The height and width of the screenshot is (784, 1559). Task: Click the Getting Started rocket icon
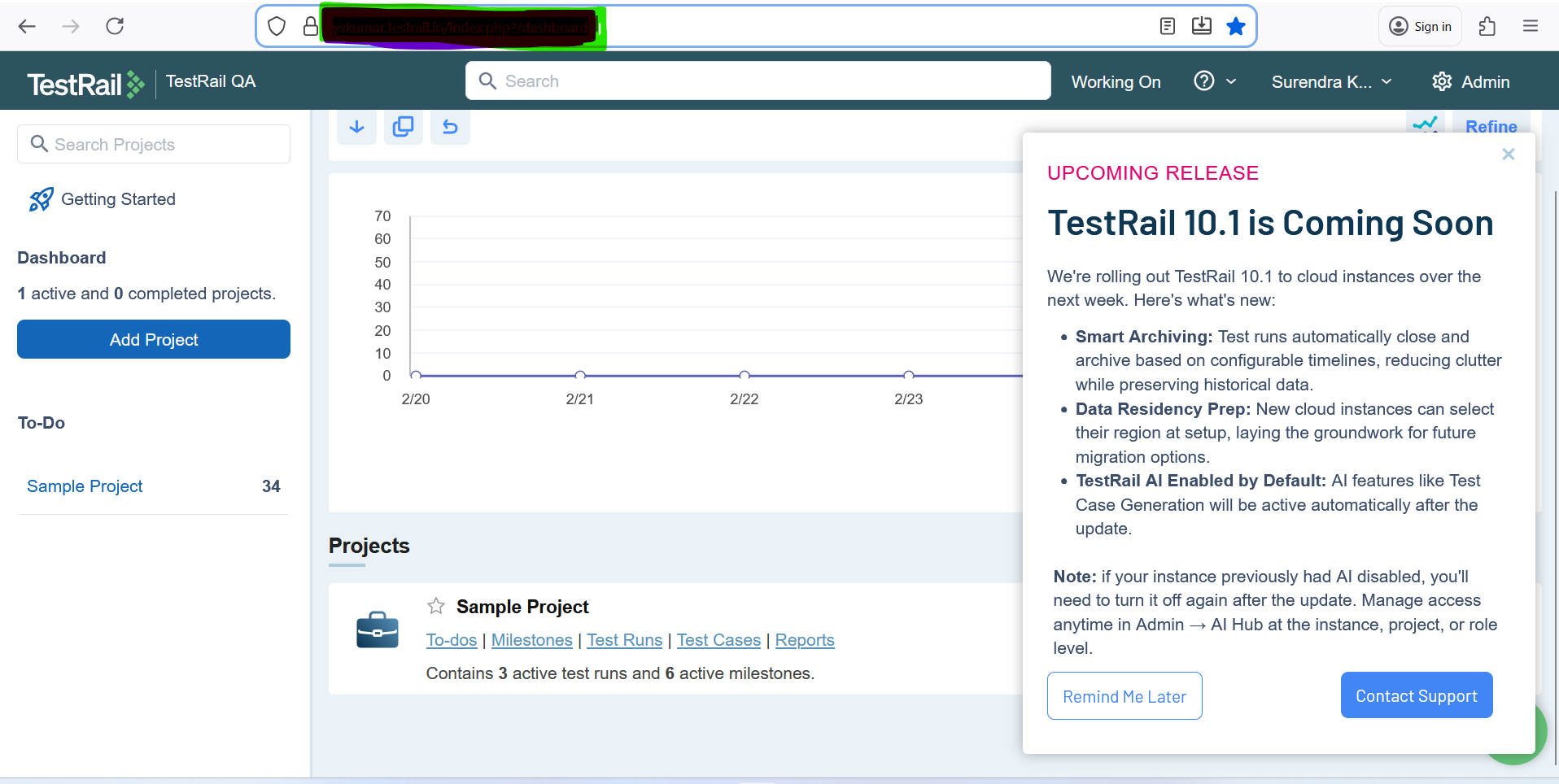(41, 199)
